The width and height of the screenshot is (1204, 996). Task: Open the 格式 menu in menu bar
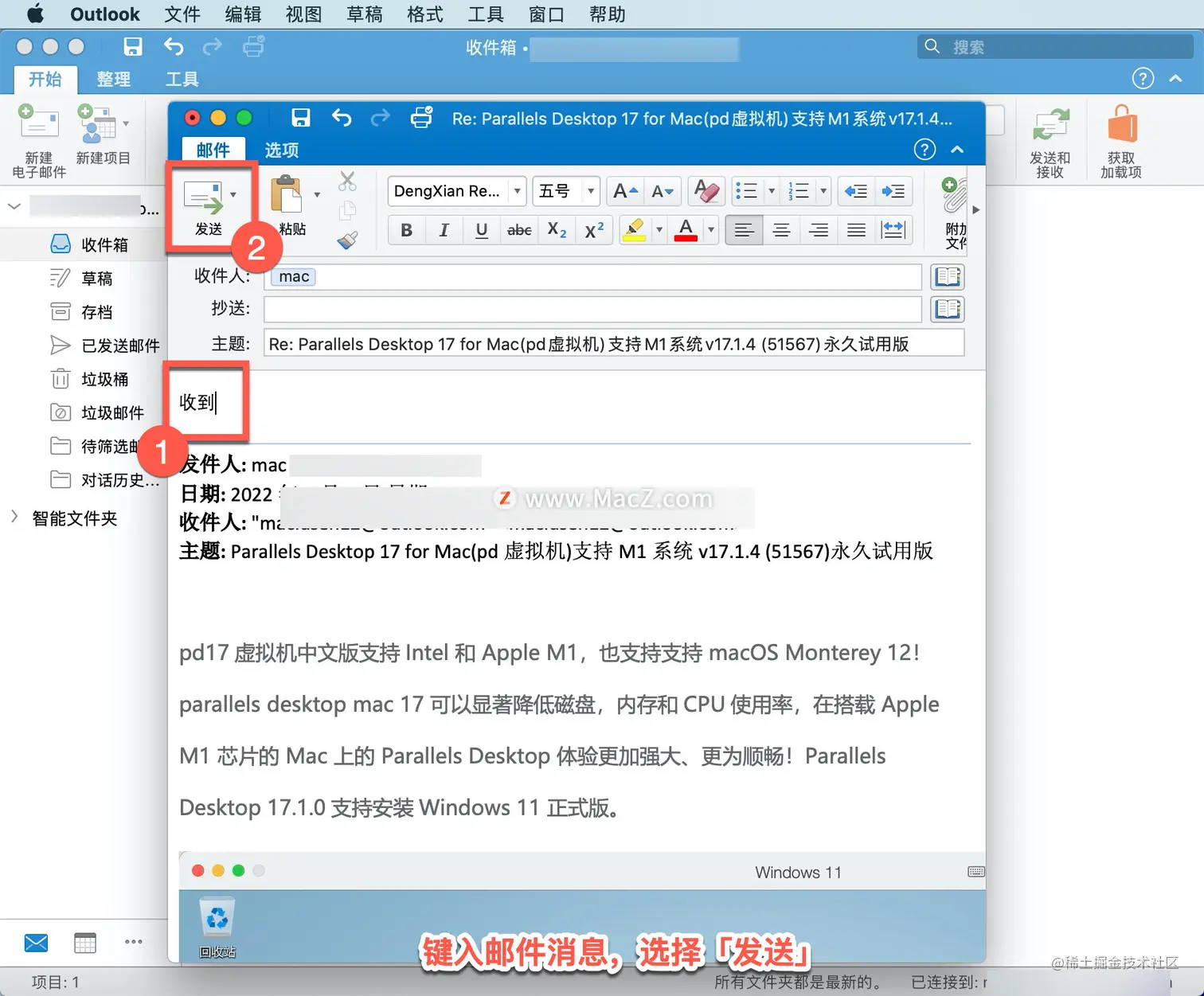[x=424, y=14]
